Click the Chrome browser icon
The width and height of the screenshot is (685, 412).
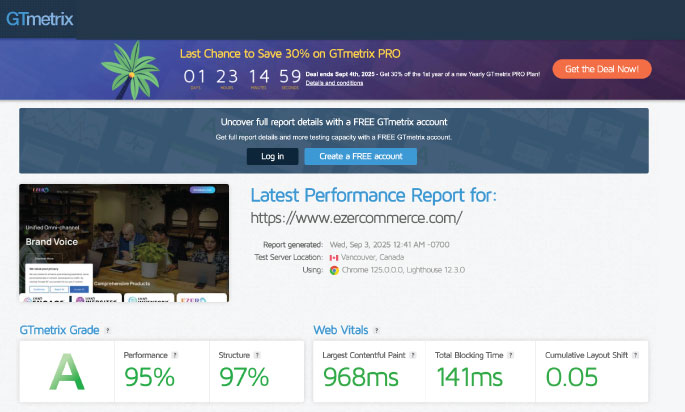tap(334, 270)
